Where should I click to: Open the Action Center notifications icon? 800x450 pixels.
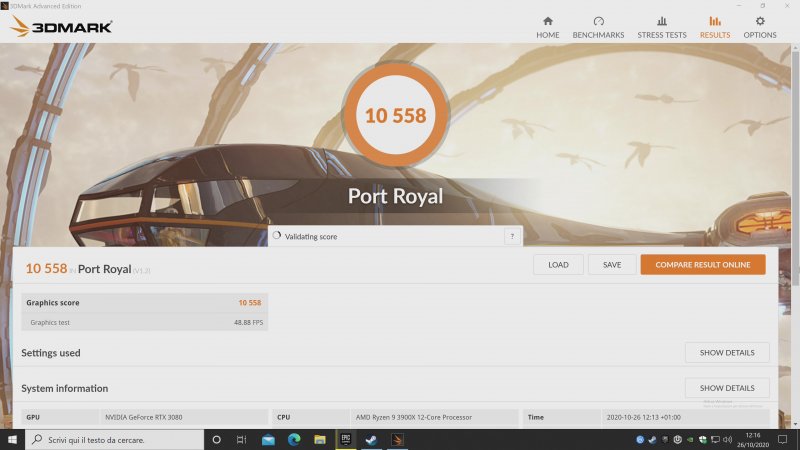click(782, 439)
